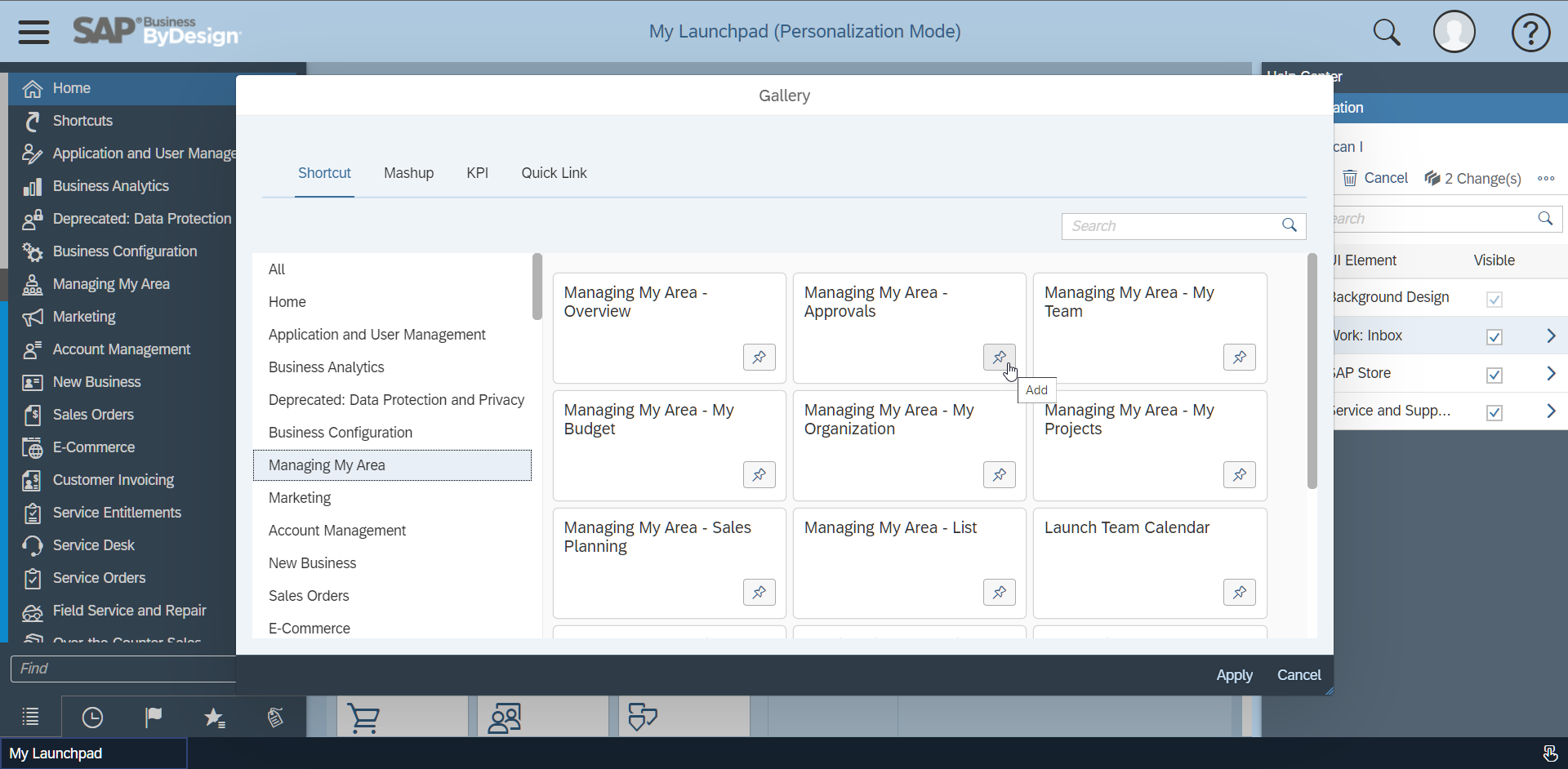Switch to the Quick Link tab
Viewport: 1568px width, 769px height.
(x=555, y=173)
